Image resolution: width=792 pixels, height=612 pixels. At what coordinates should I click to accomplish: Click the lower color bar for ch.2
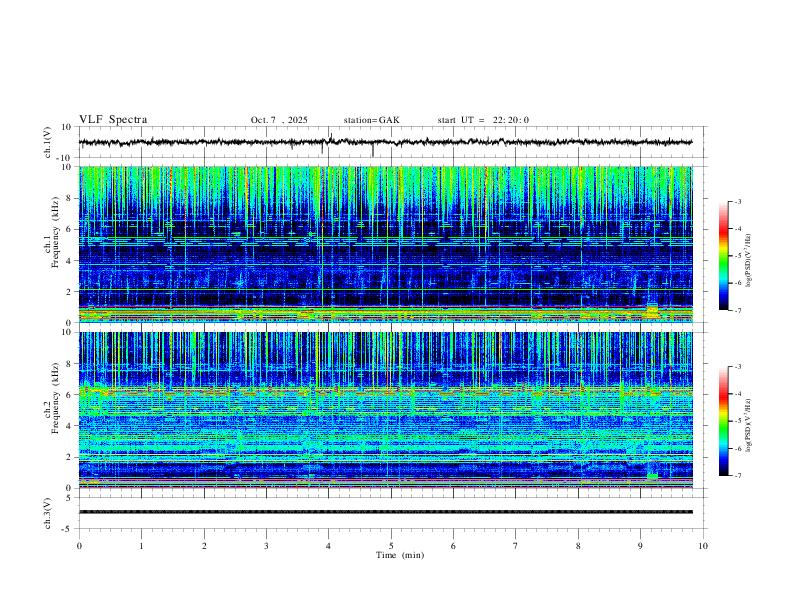(x=723, y=421)
